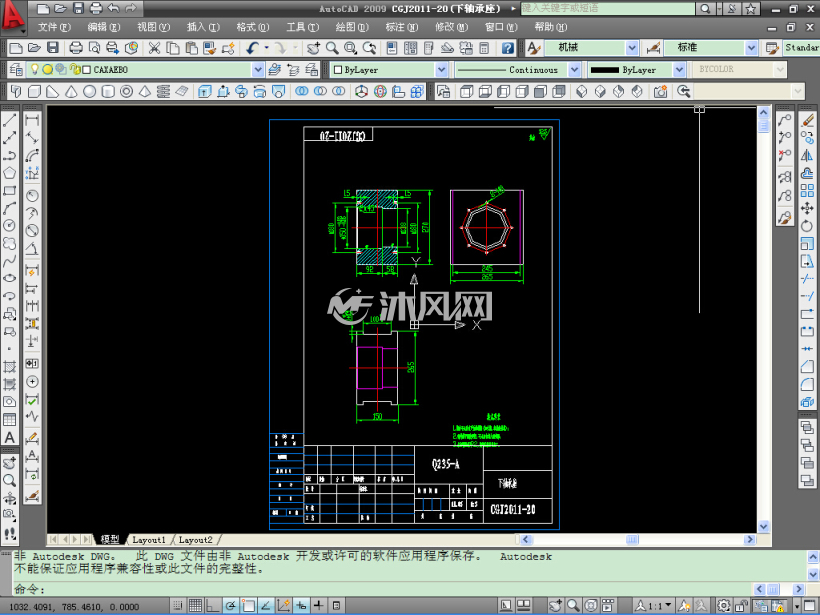Open the 修改(M) menu
Screen dimensions: 820x615
point(451,27)
